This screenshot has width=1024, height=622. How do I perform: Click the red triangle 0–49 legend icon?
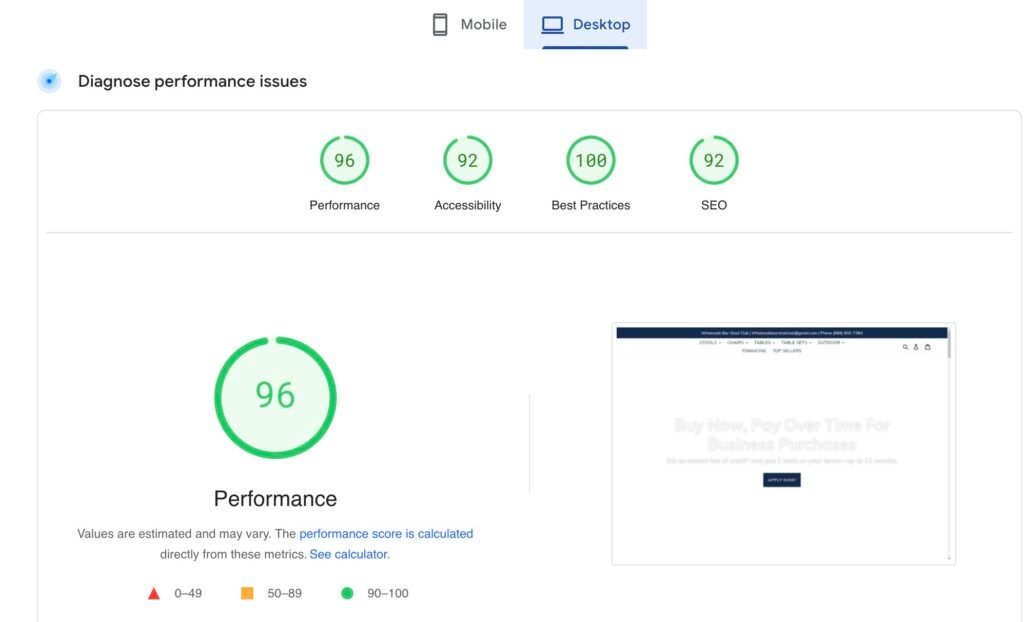[x=154, y=593]
